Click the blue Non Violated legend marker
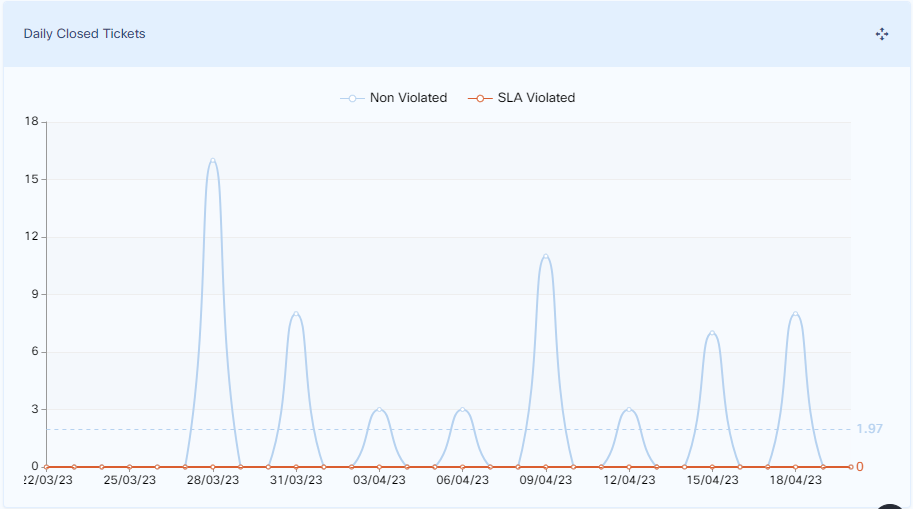The image size is (913, 509). coord(352,98)
